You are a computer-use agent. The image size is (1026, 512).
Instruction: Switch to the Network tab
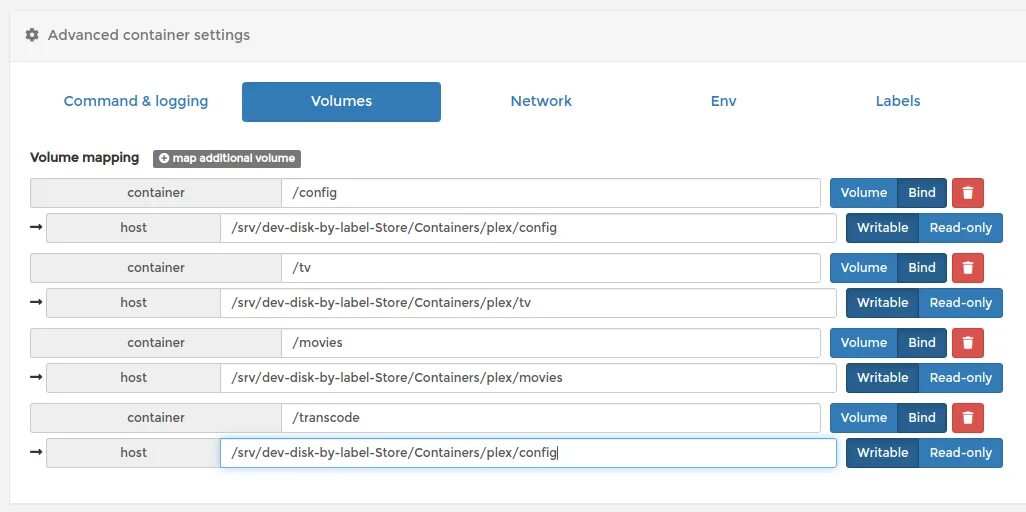541,101
